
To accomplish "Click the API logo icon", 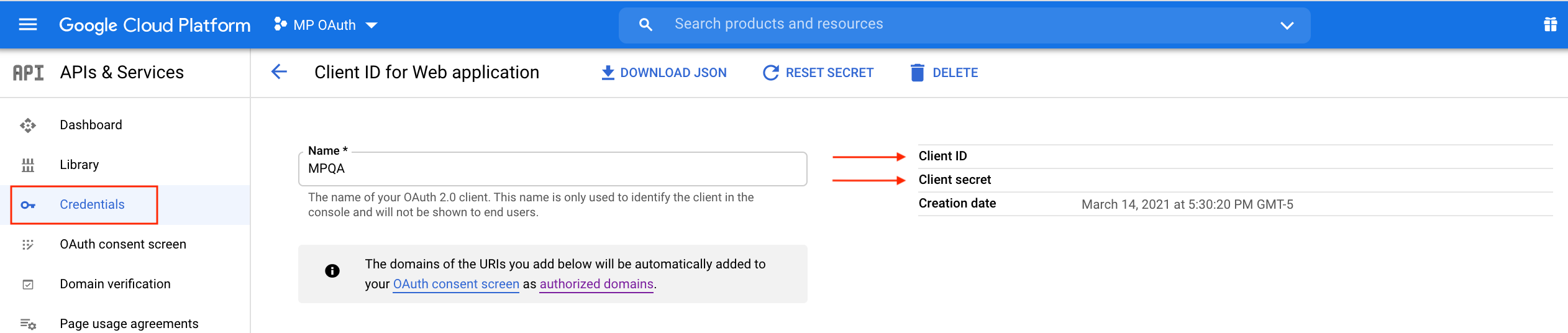I will (29, 73).
